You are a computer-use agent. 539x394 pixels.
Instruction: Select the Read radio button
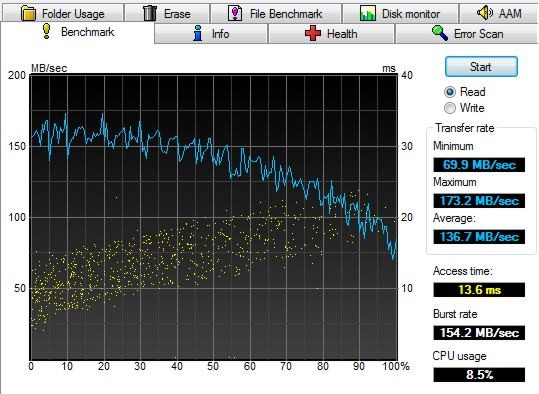click(450, 92)
